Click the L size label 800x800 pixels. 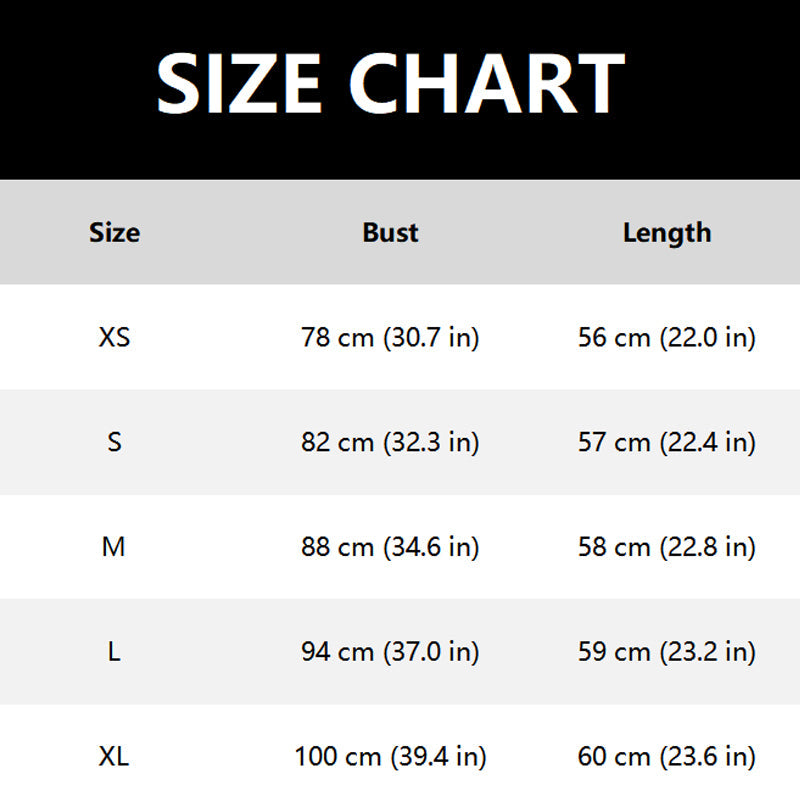[114, 652]
